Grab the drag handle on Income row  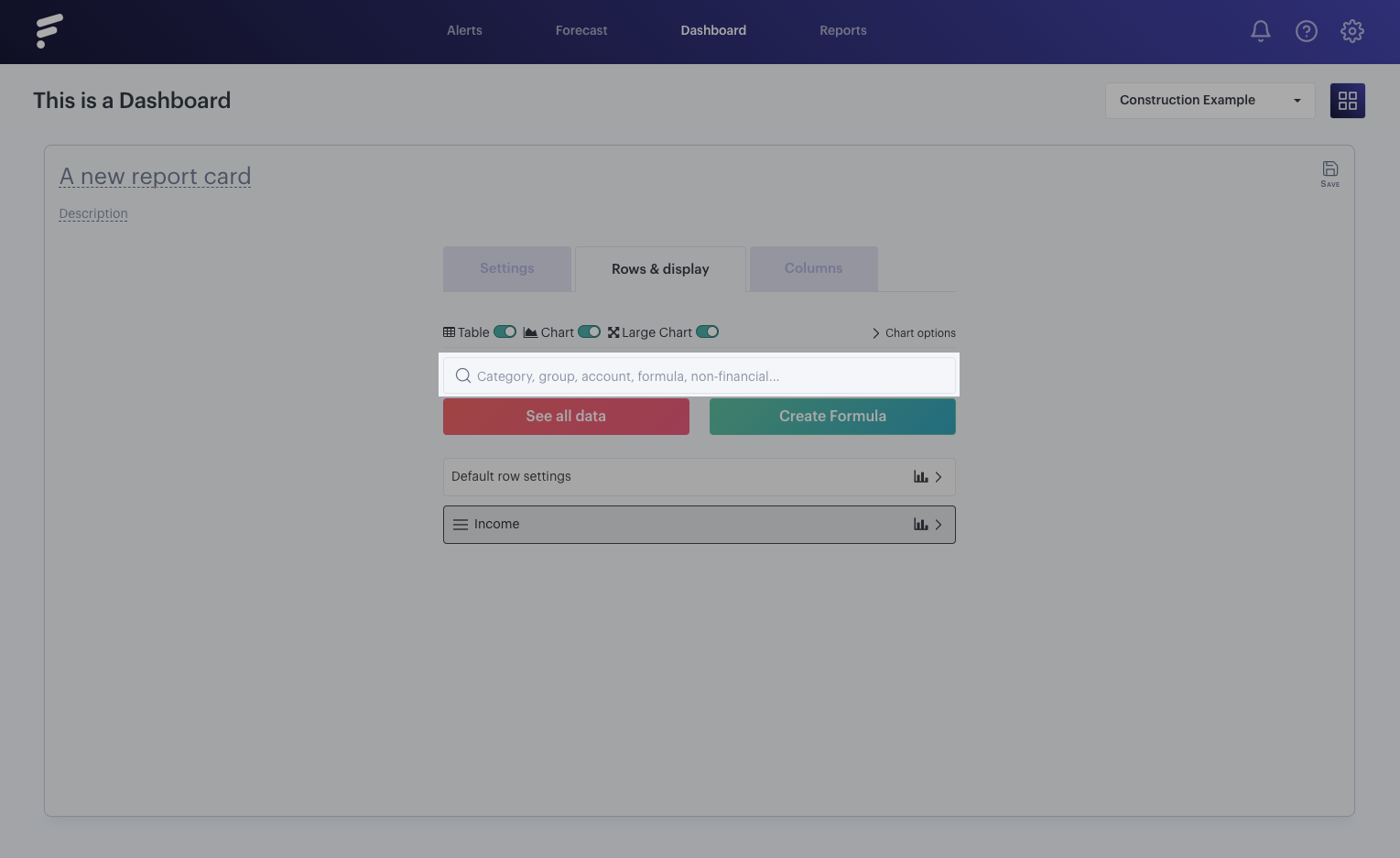click(461, 525)
